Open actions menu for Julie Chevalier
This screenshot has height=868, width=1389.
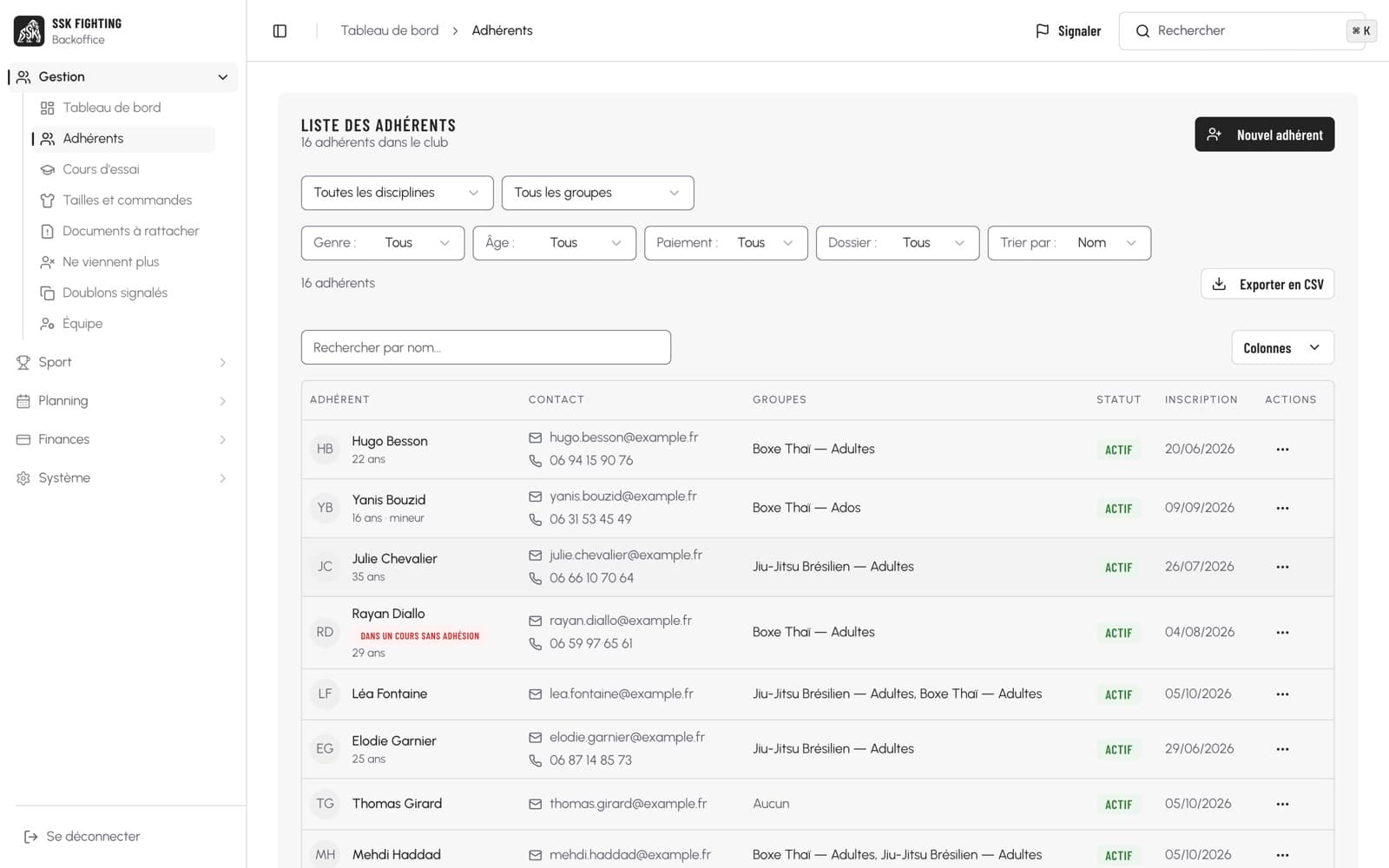[x=1282, y=567]
